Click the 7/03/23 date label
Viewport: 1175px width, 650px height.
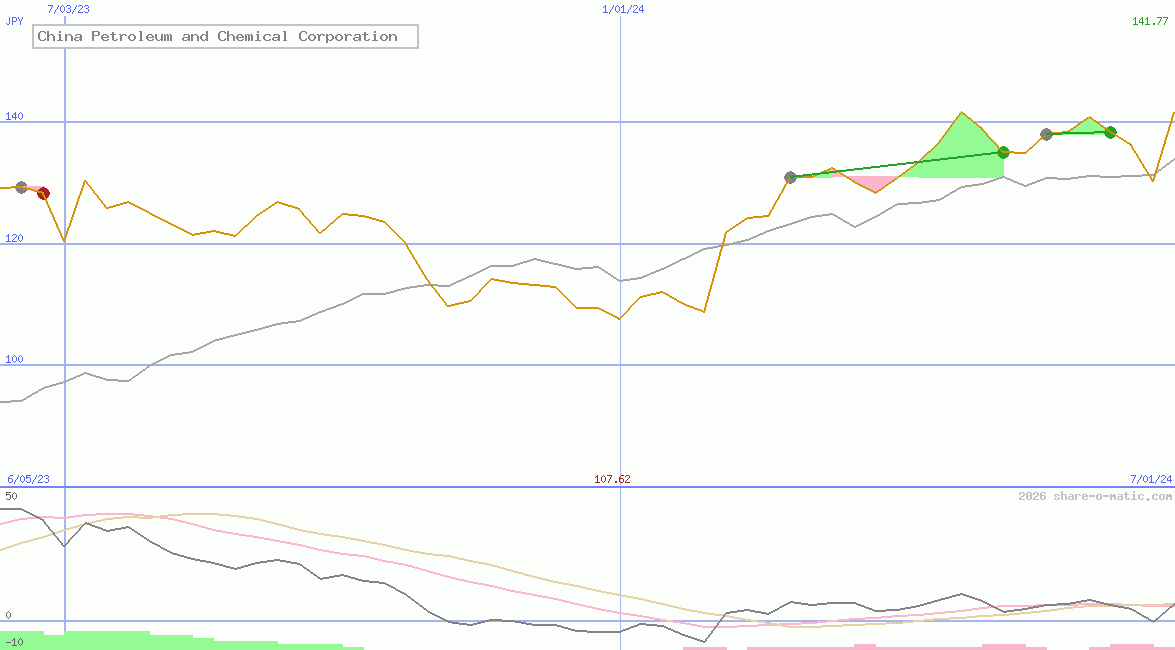[68, 9]
